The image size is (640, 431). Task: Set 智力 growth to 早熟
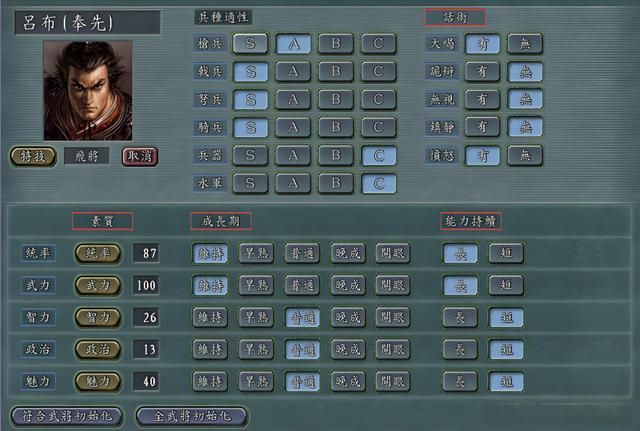(257, 318)
